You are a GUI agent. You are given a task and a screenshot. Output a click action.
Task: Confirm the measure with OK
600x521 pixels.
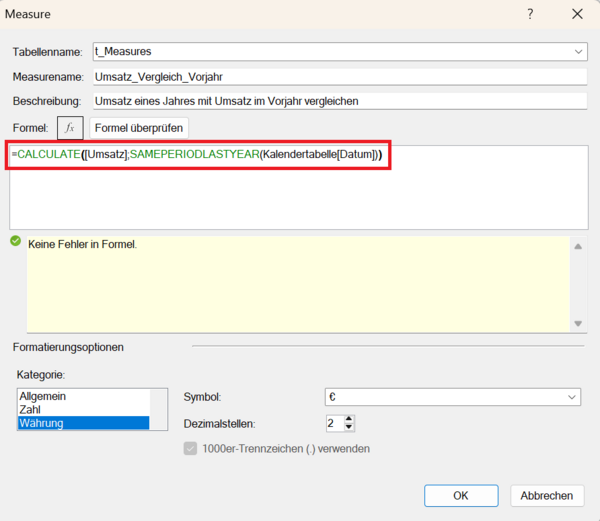pyautogui.click(x=460, y=495)
